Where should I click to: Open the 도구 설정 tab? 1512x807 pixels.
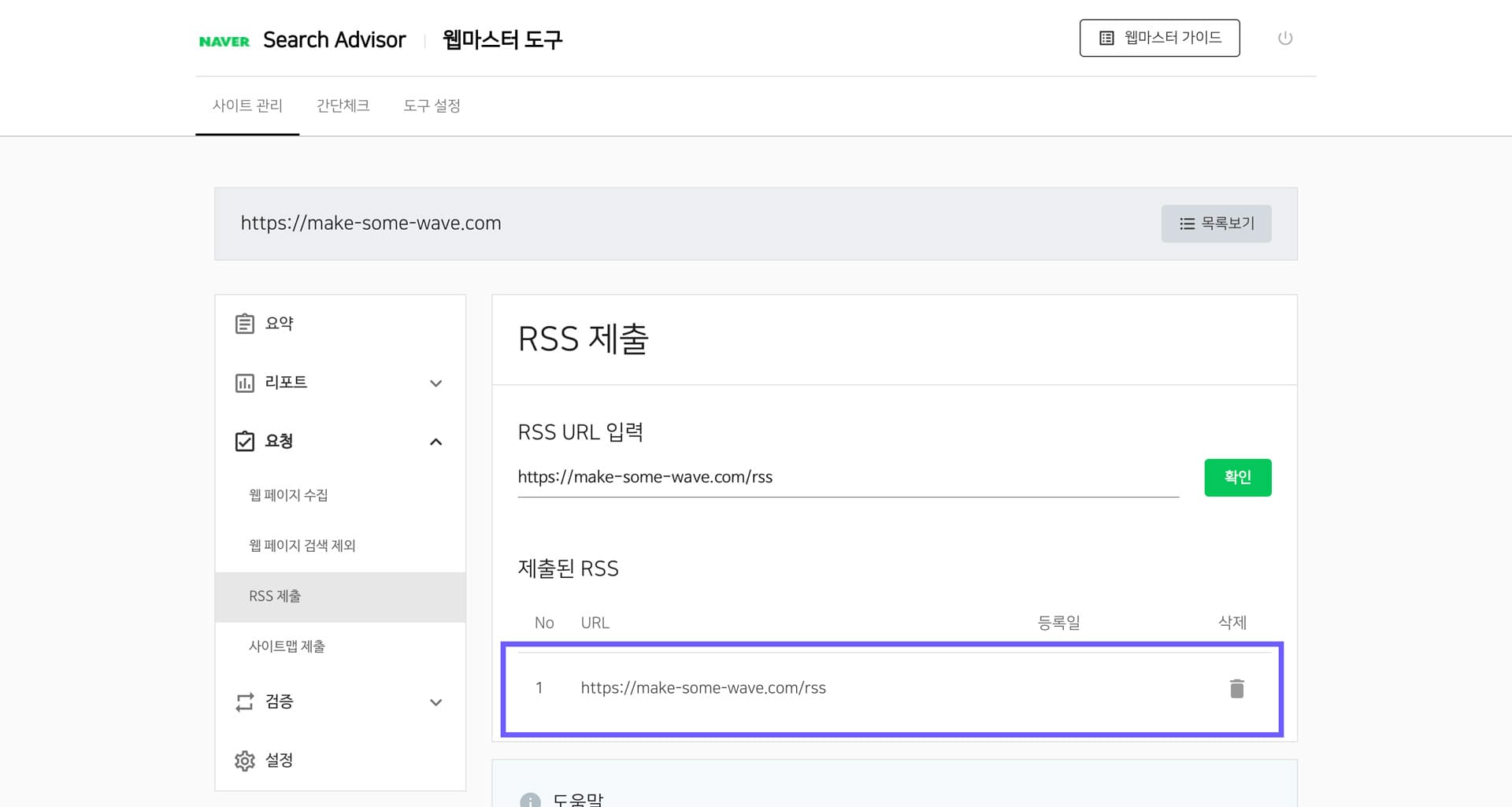point(432,106)
